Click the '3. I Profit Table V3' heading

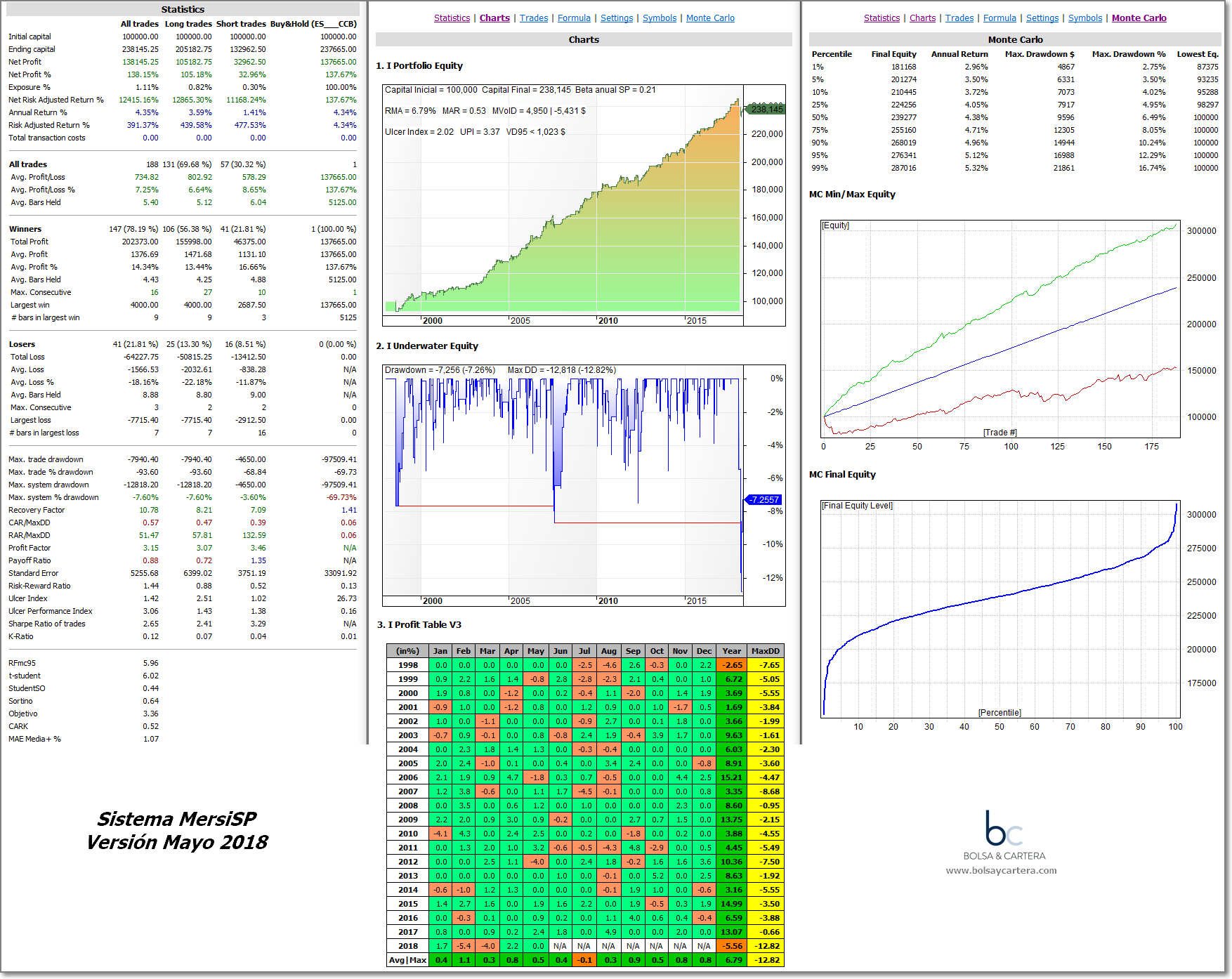(x=419, y=625)
